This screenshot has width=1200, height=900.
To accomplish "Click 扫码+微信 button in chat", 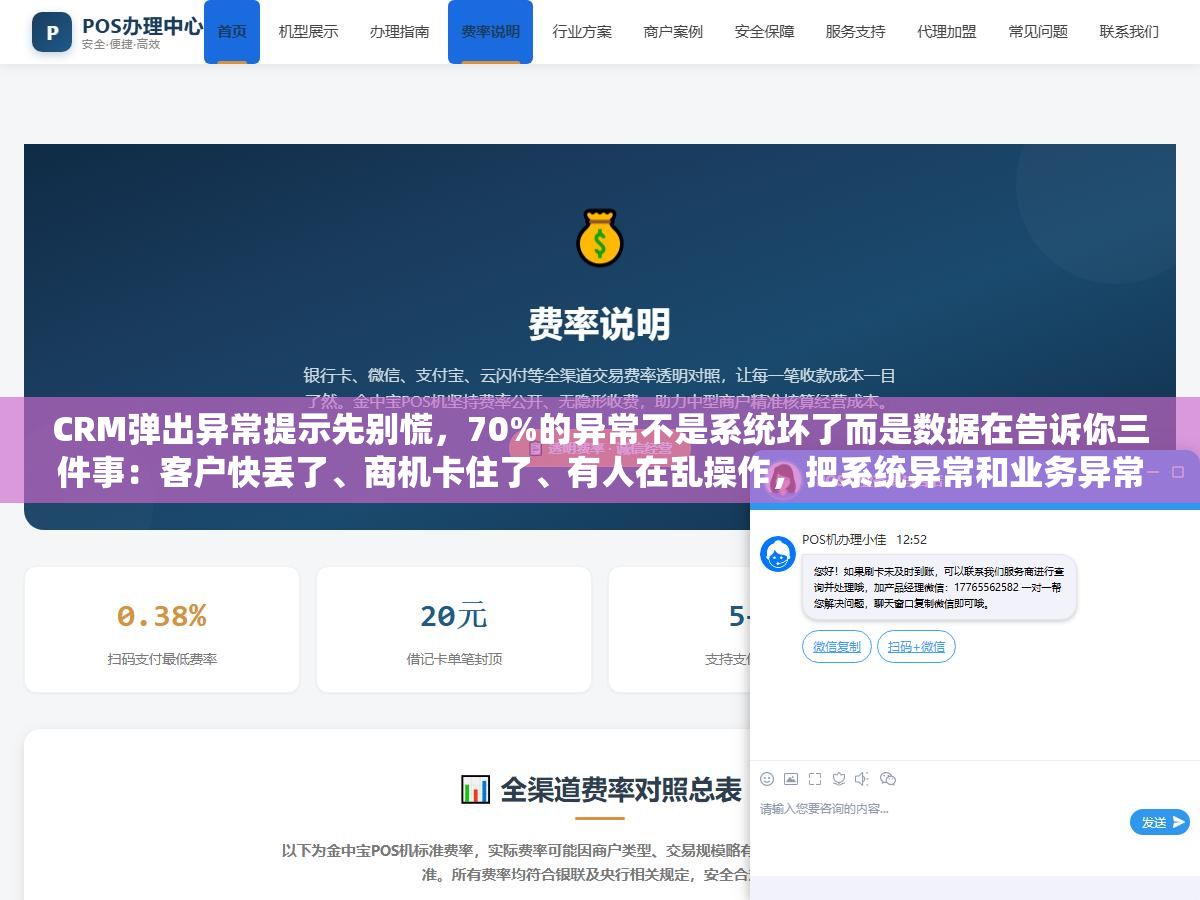I will pos(916,647).
